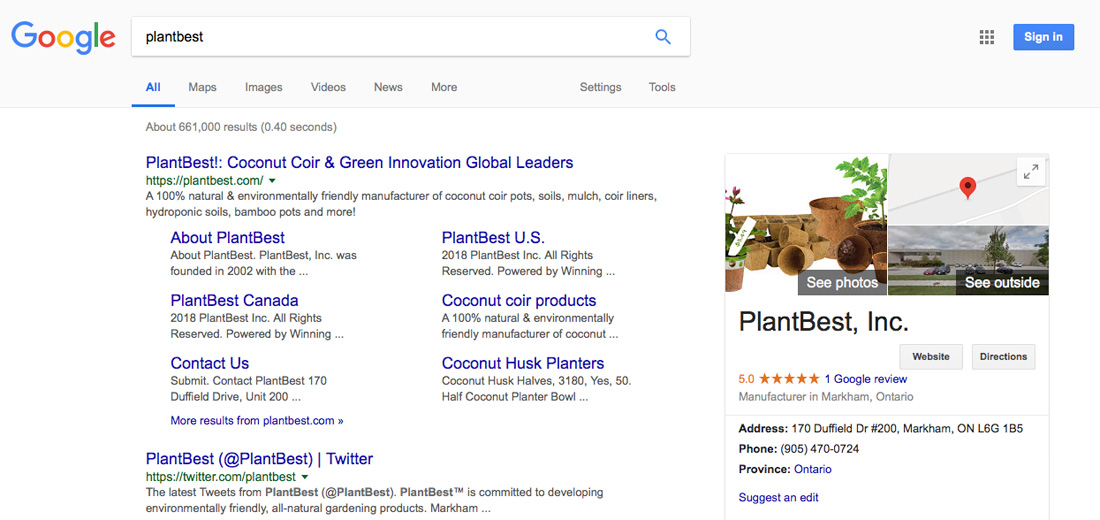
Task: Open the About PlantBest sitelink
Action: point(227,238)
